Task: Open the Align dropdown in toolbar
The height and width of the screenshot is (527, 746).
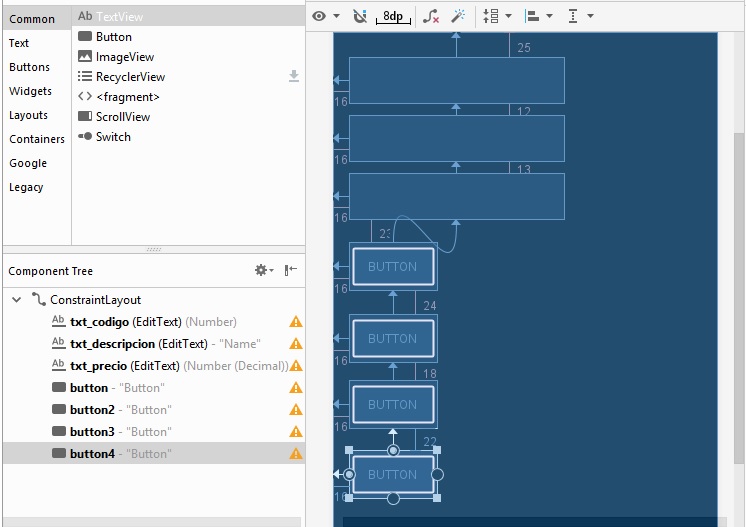Action: point(538,16)
